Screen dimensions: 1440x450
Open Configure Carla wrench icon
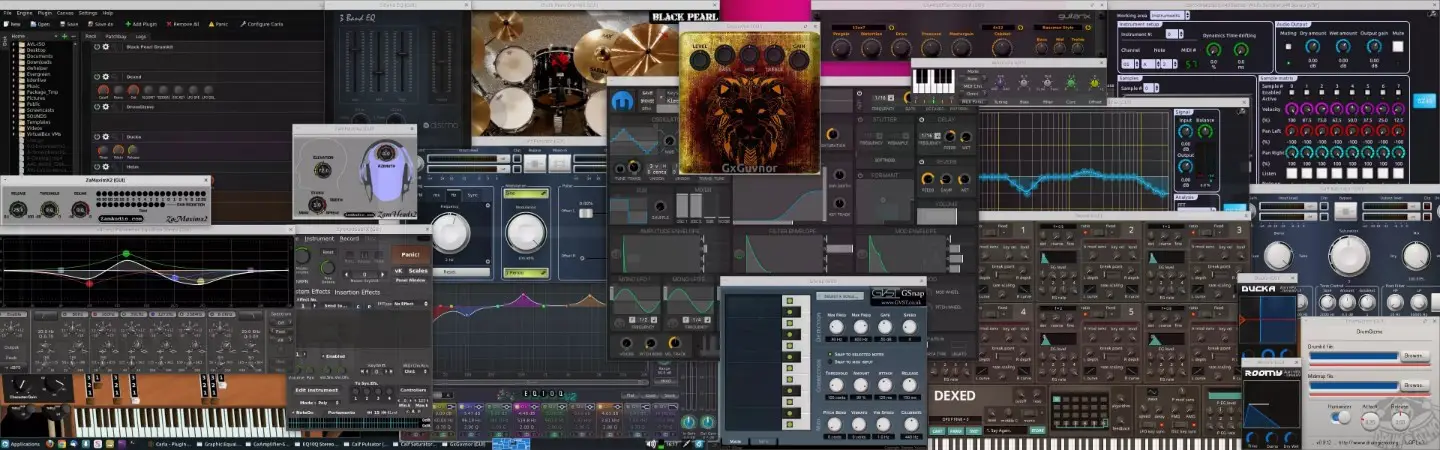tap(241, 23)
